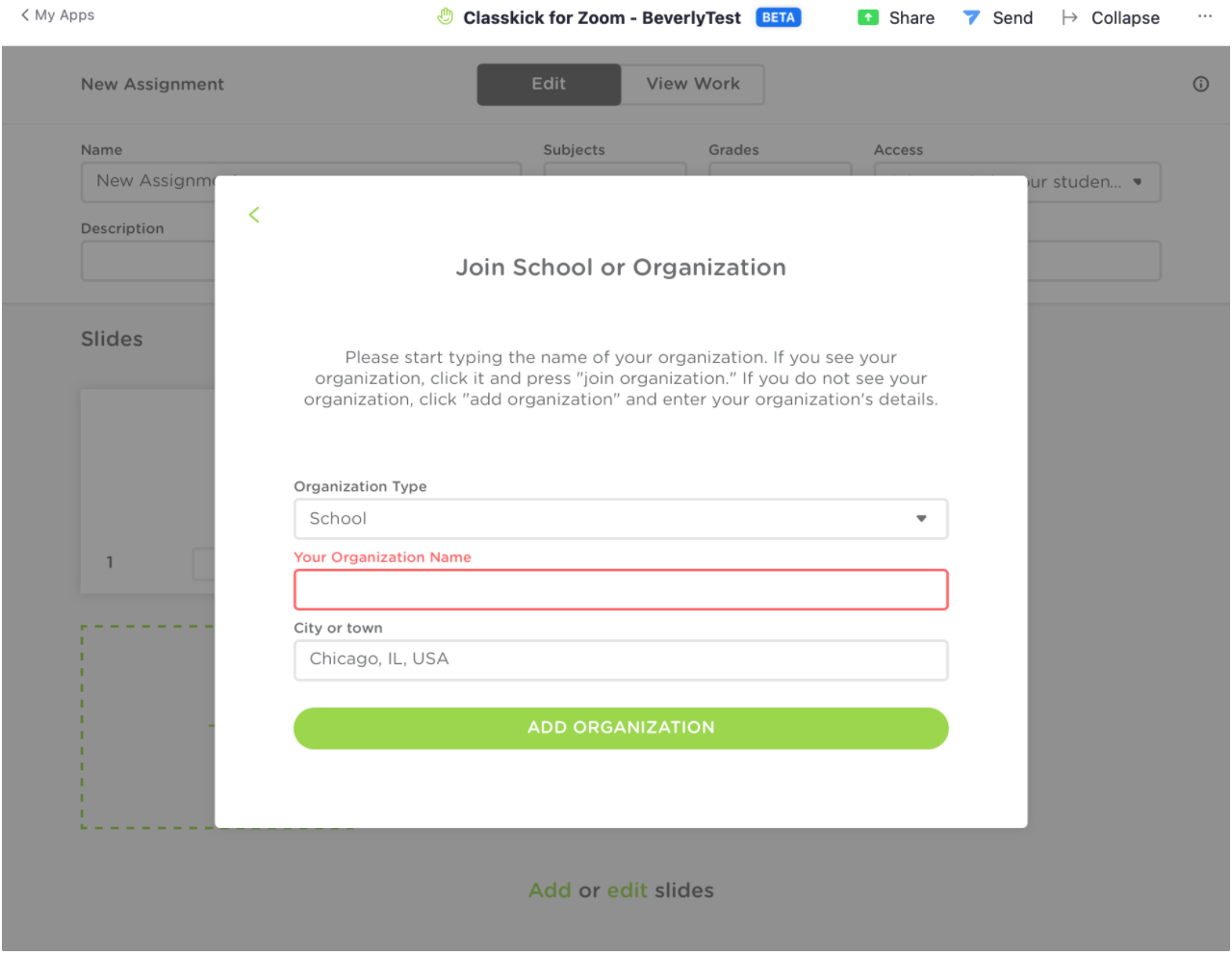Click the Your Organization Name field
This screenshot has height=955, width=1232.
point(621,590)
